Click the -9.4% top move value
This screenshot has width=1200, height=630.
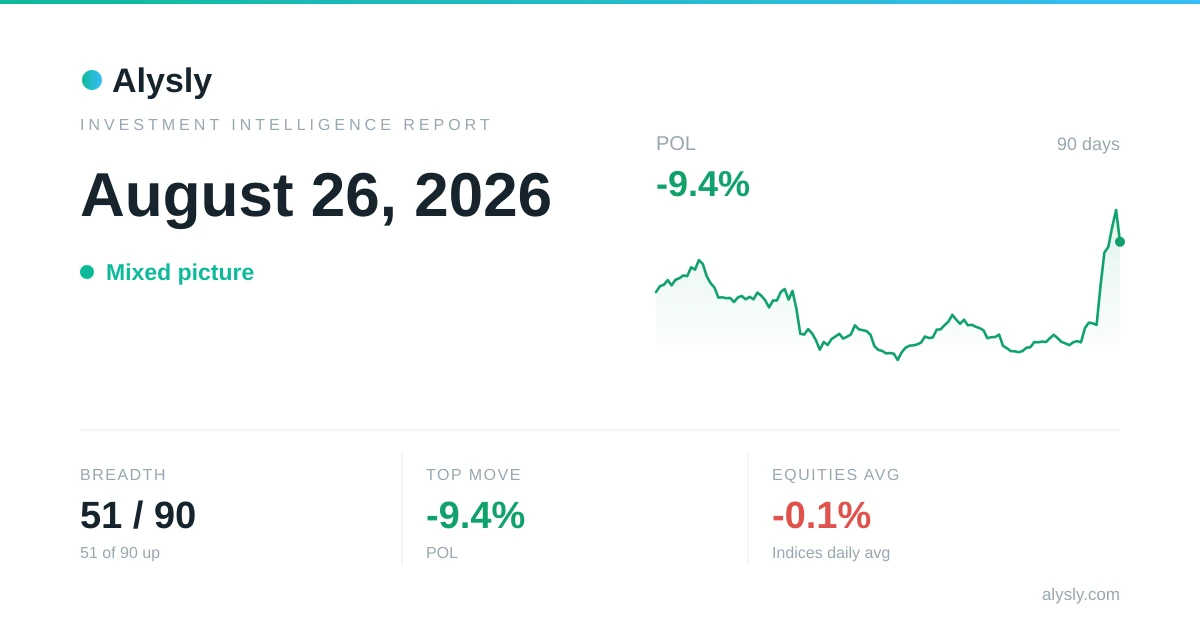coord(475,515)
